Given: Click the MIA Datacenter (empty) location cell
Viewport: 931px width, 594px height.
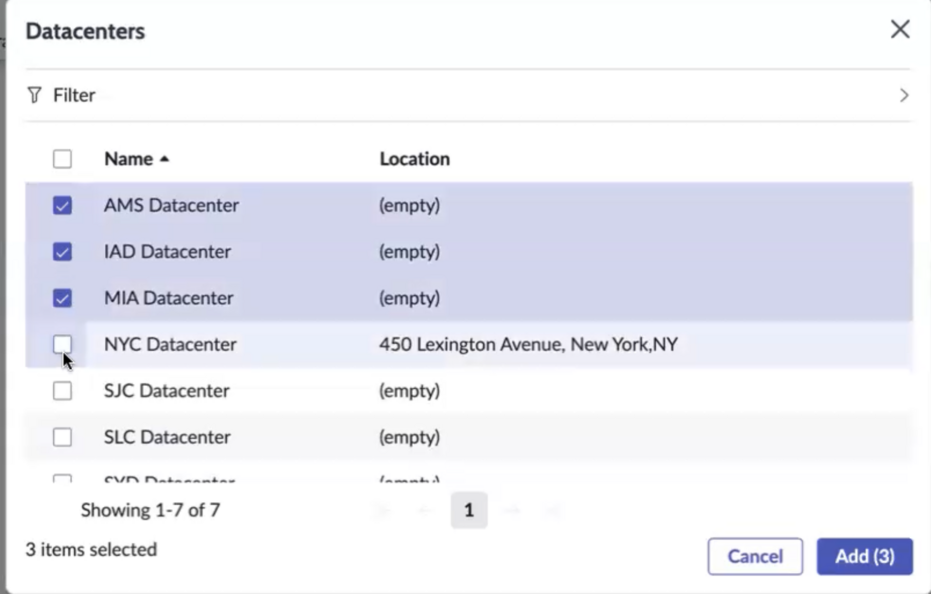Looking at the screenshot, I should tap(410, 298).
